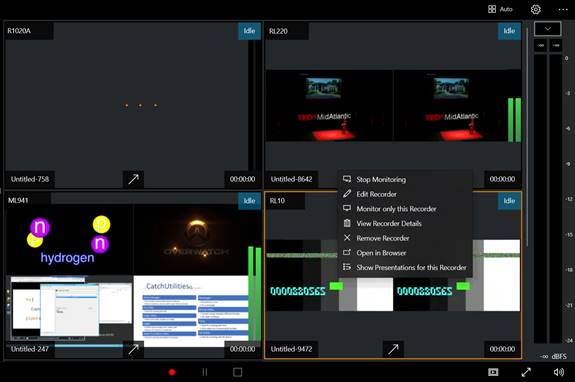The height and width of the screenshot is (382, 575).
Task: Click the Idle status badge on ML941
Action: (249, 201)
